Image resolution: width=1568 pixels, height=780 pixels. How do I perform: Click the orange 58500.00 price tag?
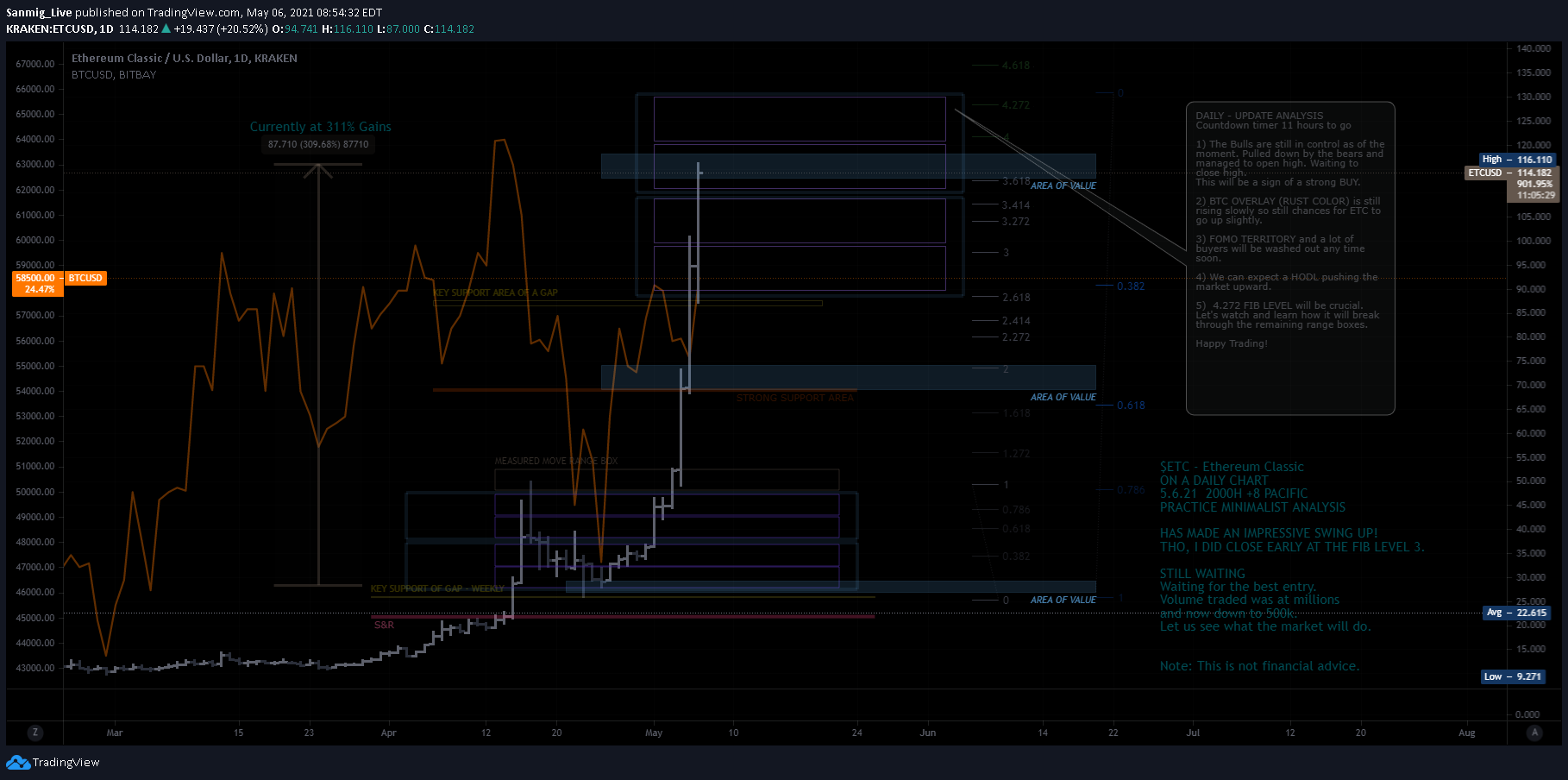35,278
